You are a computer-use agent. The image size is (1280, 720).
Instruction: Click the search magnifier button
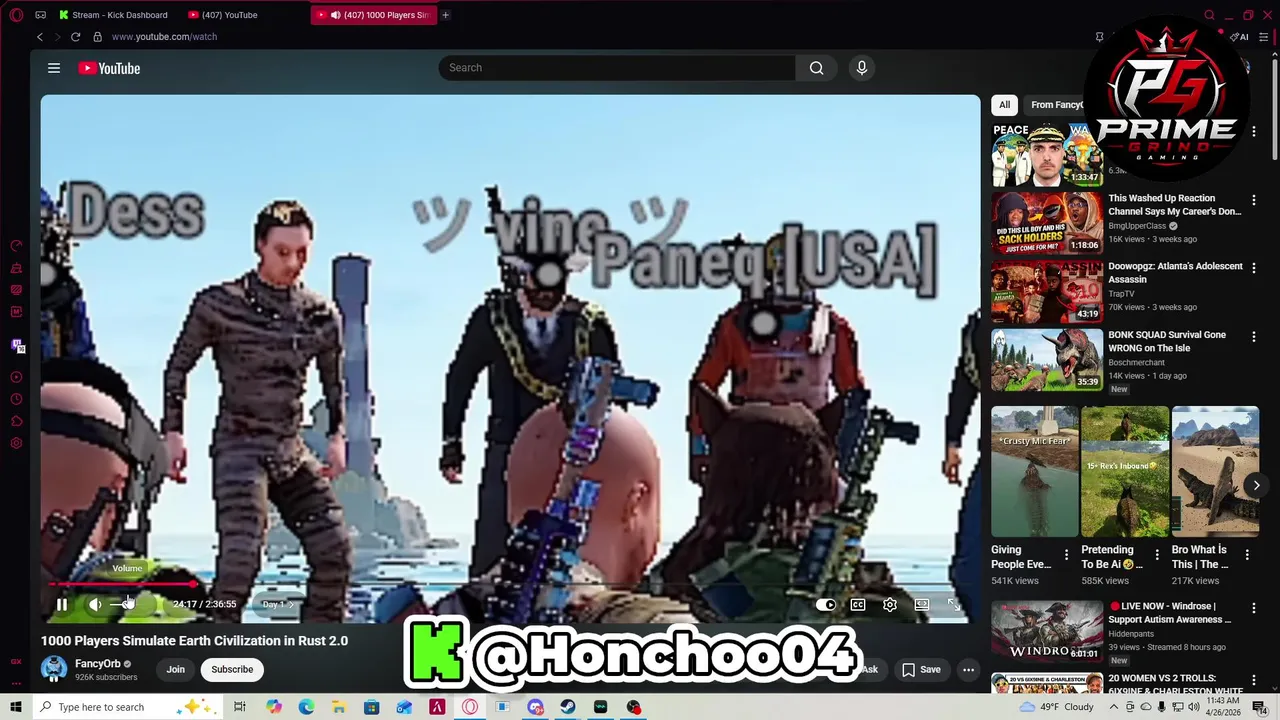817,68
